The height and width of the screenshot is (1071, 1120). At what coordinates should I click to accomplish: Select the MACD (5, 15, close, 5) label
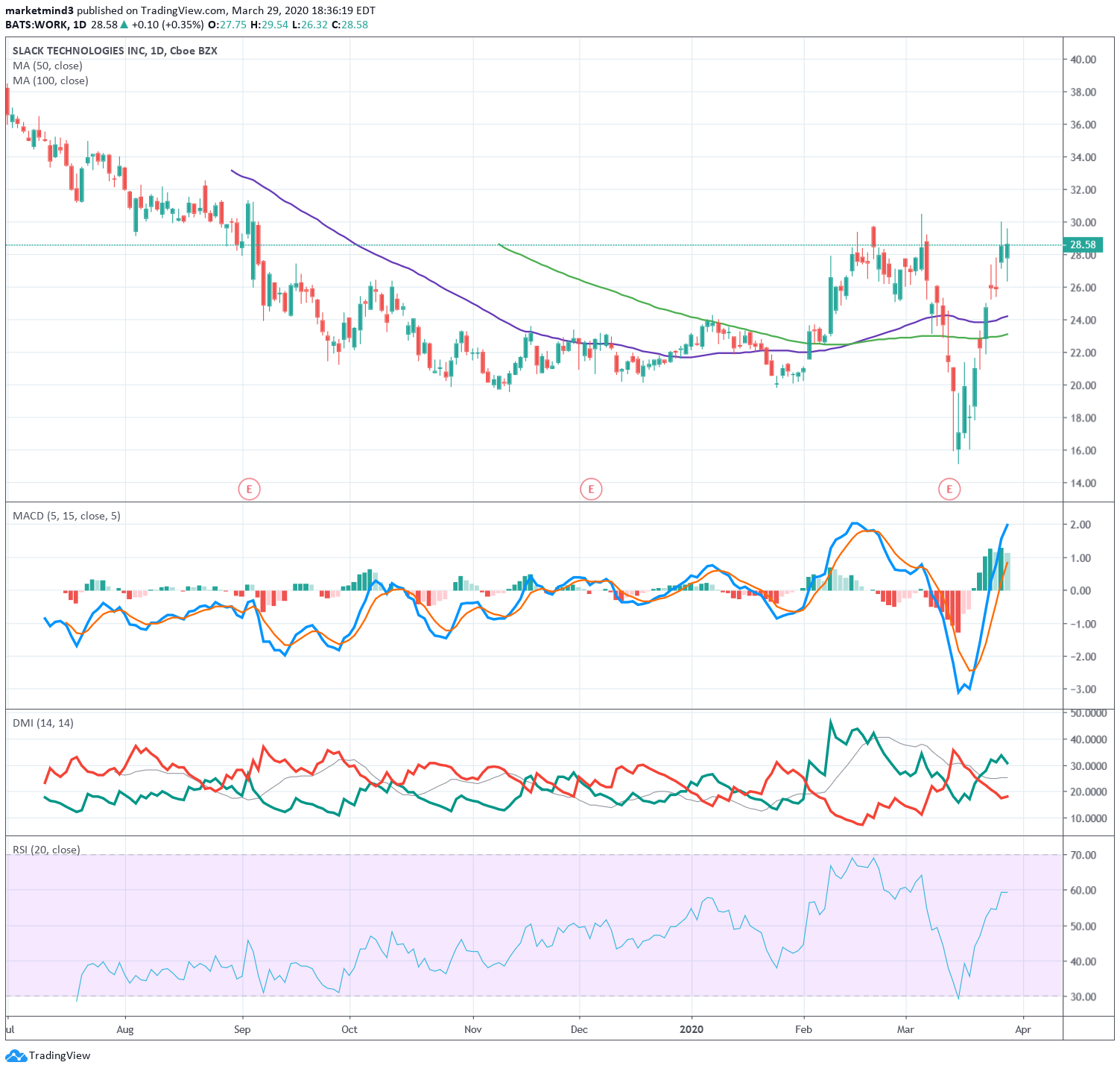click(x=66, y=516)
